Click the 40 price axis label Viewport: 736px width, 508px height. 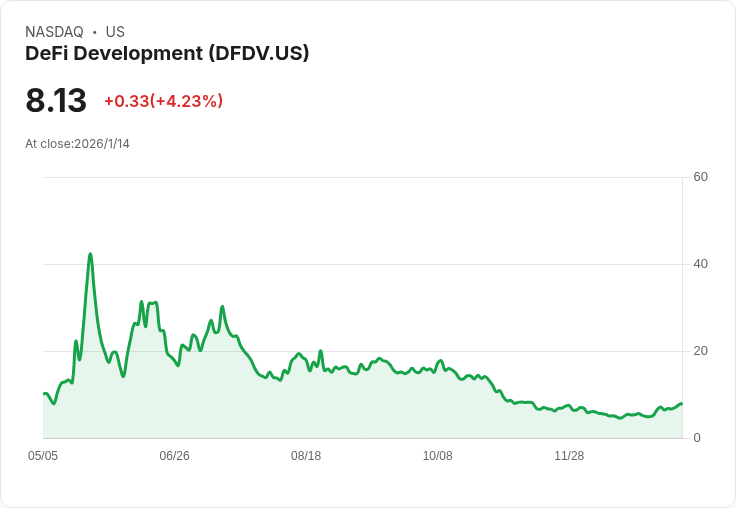point(700,264)
